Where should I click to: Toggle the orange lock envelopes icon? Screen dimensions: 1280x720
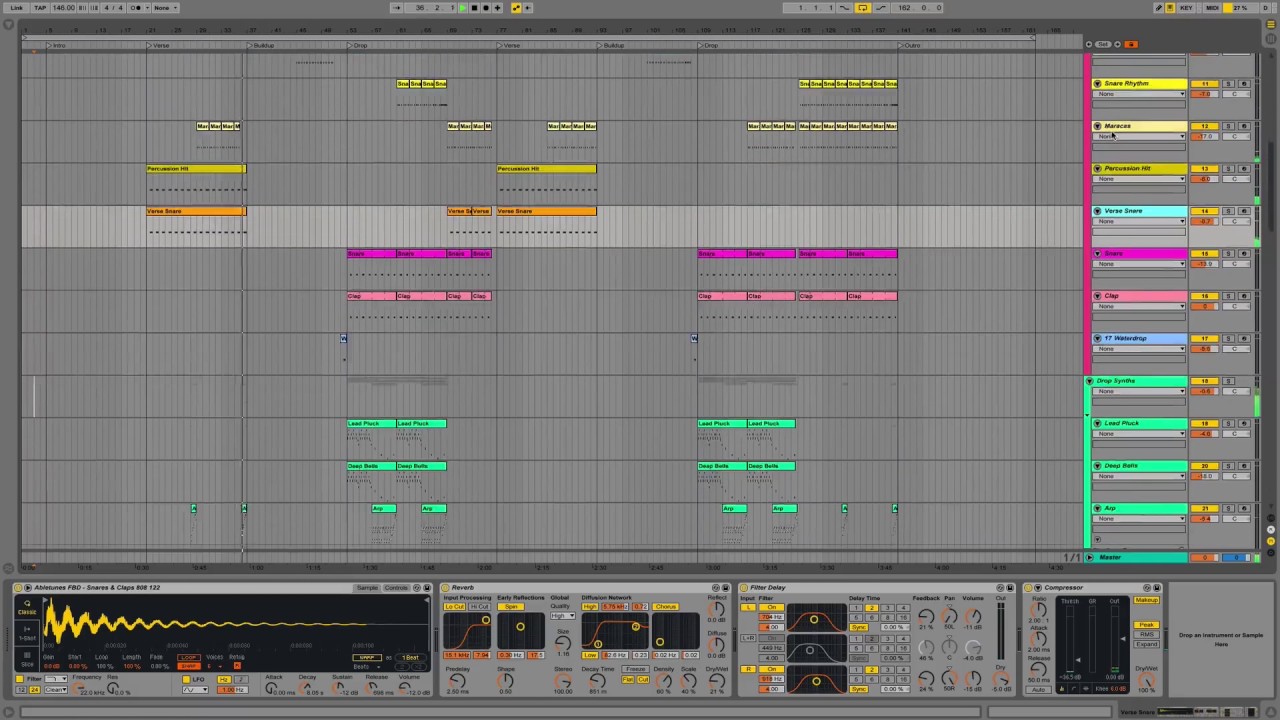click(1131, 44)
